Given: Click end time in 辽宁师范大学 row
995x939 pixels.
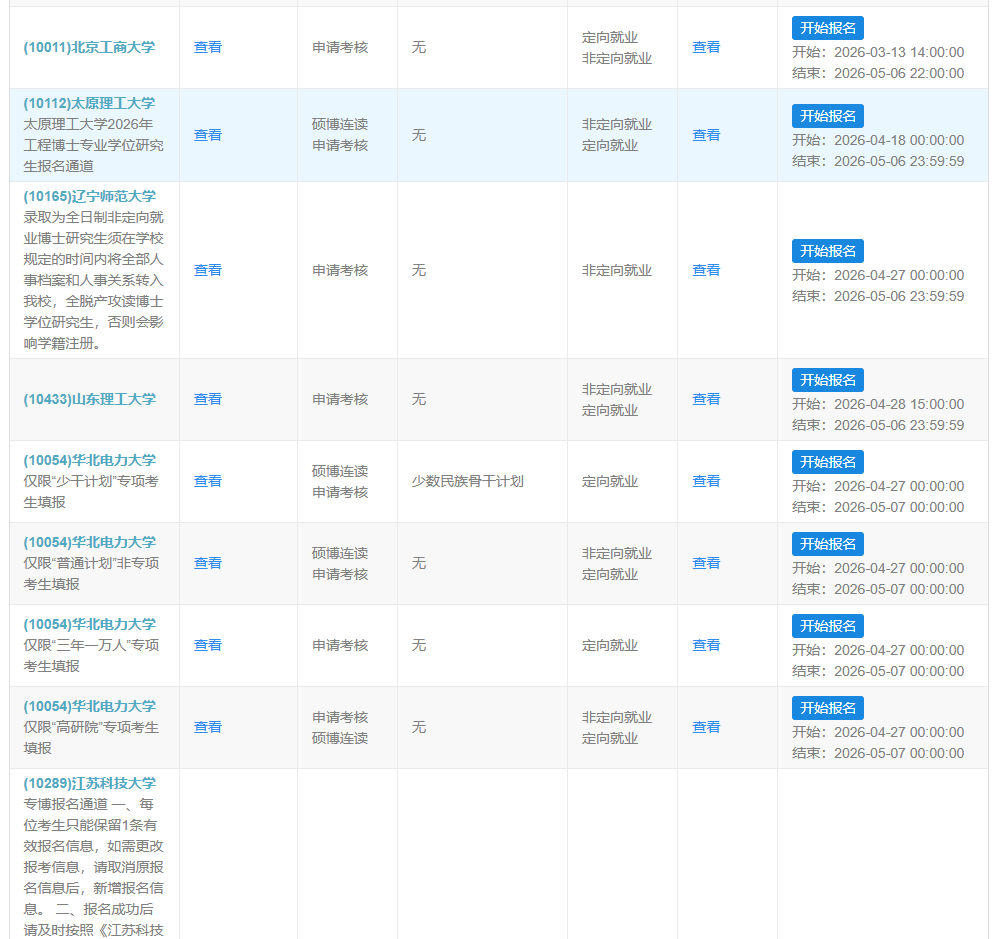Looking at the screenshot, I should [899, 297].
